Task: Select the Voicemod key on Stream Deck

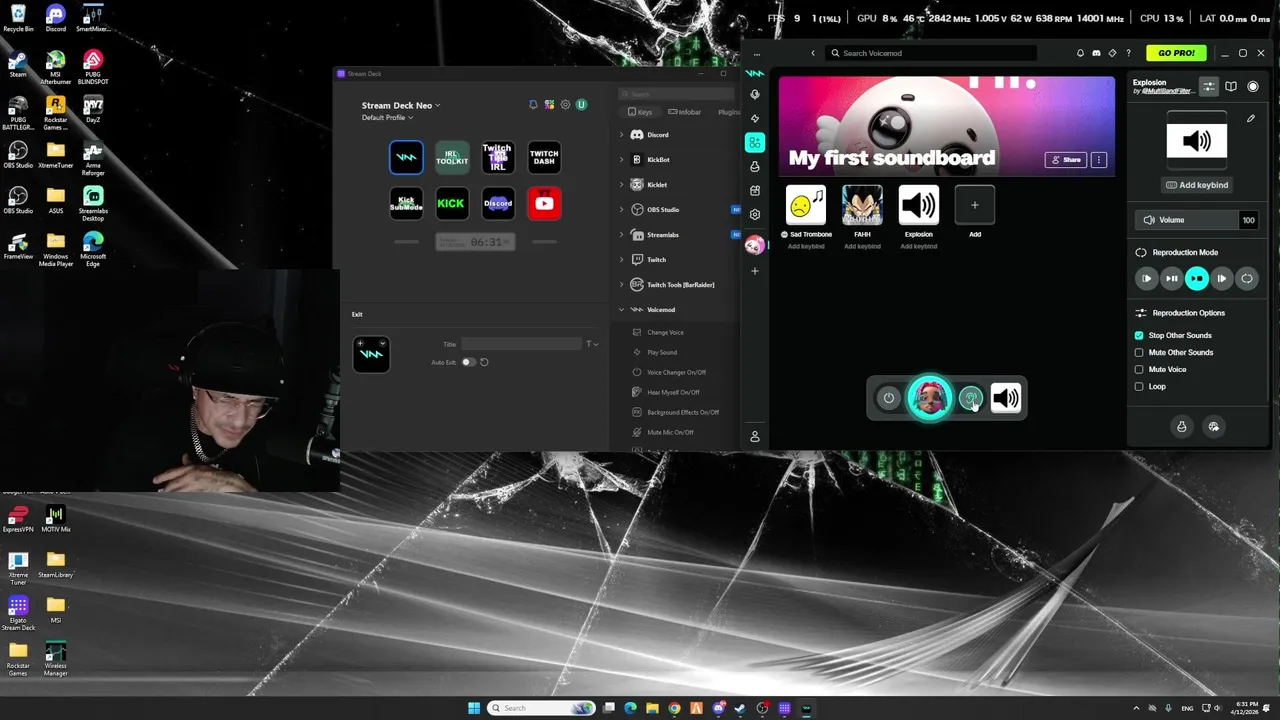Action: 406,157
